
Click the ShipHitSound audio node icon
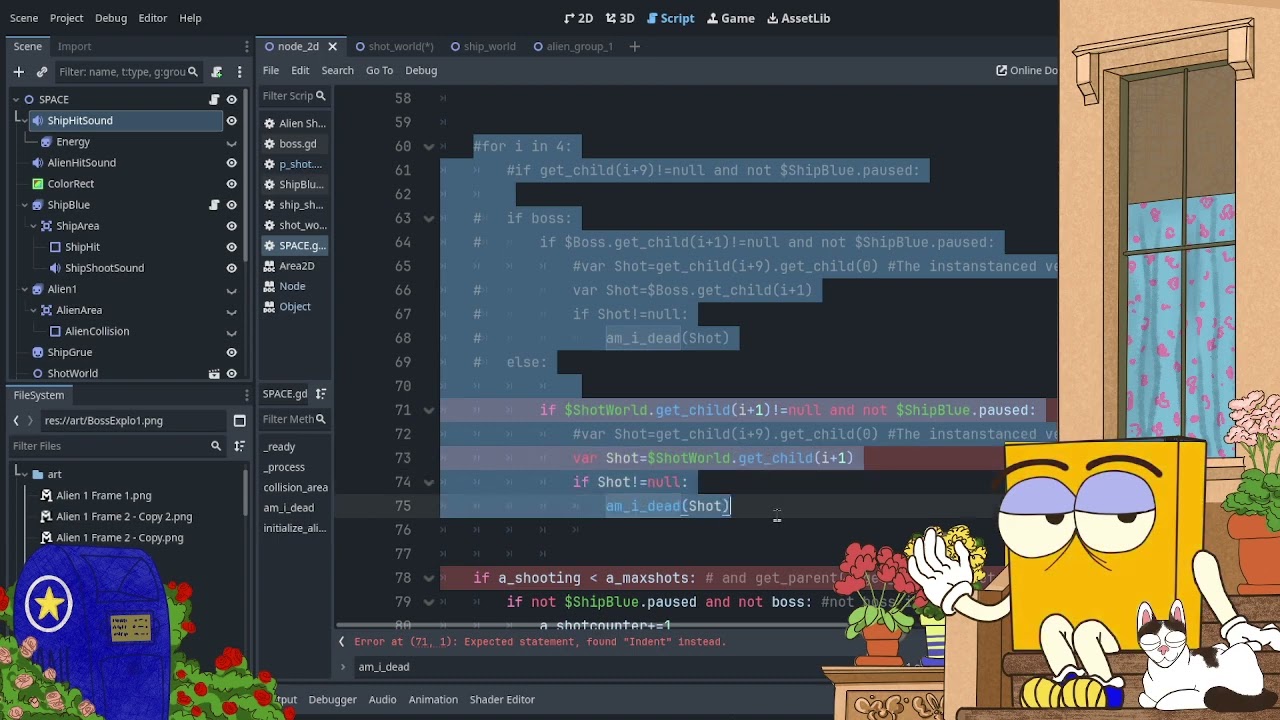pyautogui.click(x=38, y=121)
